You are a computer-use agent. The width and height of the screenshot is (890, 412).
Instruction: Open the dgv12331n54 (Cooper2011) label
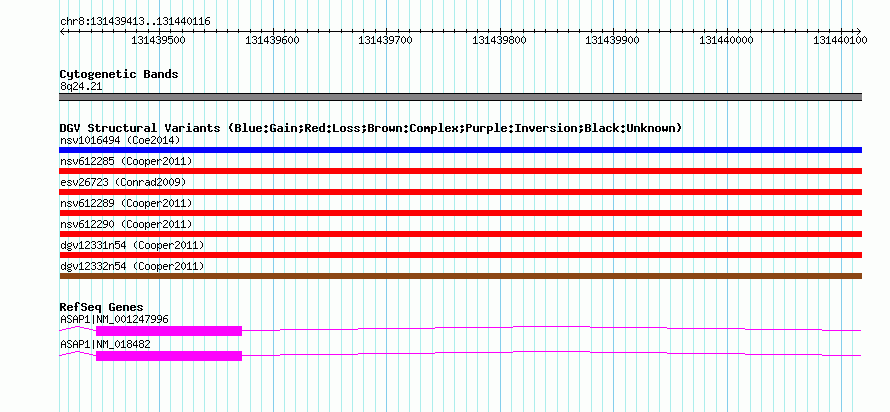click(x=132, y=245)
